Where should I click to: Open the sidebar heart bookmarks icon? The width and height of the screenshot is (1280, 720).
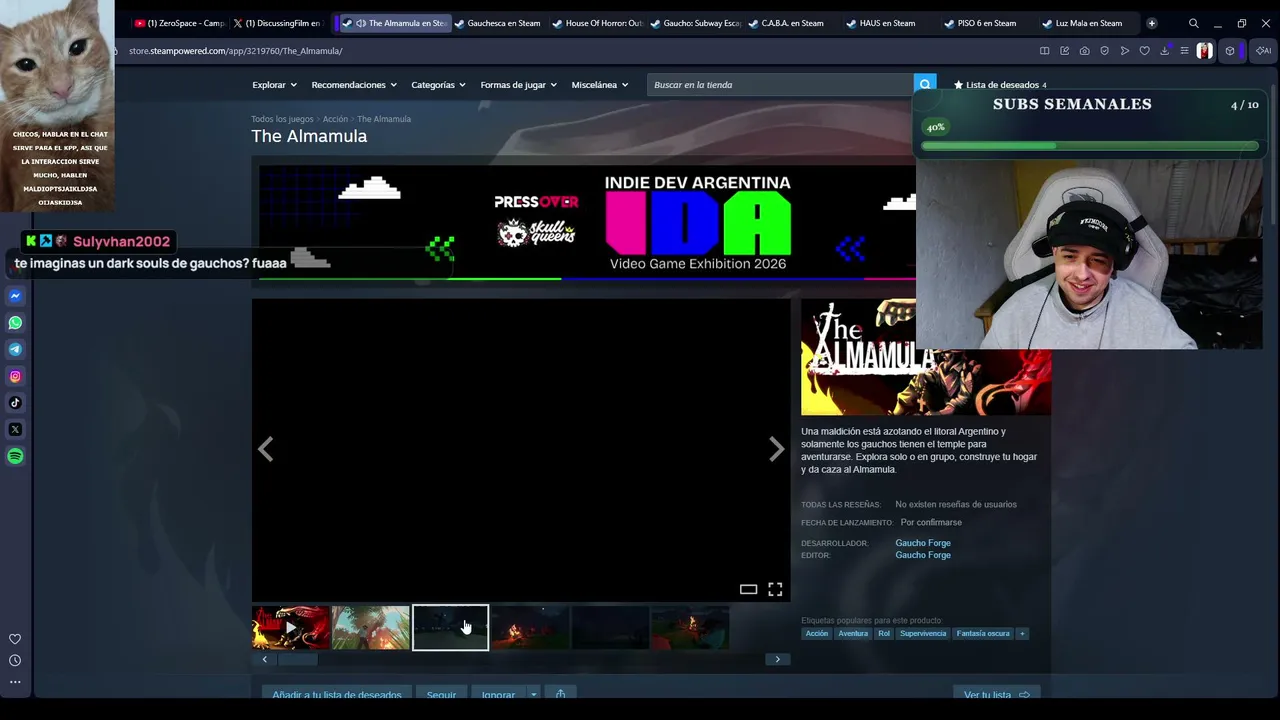point(15,639)
